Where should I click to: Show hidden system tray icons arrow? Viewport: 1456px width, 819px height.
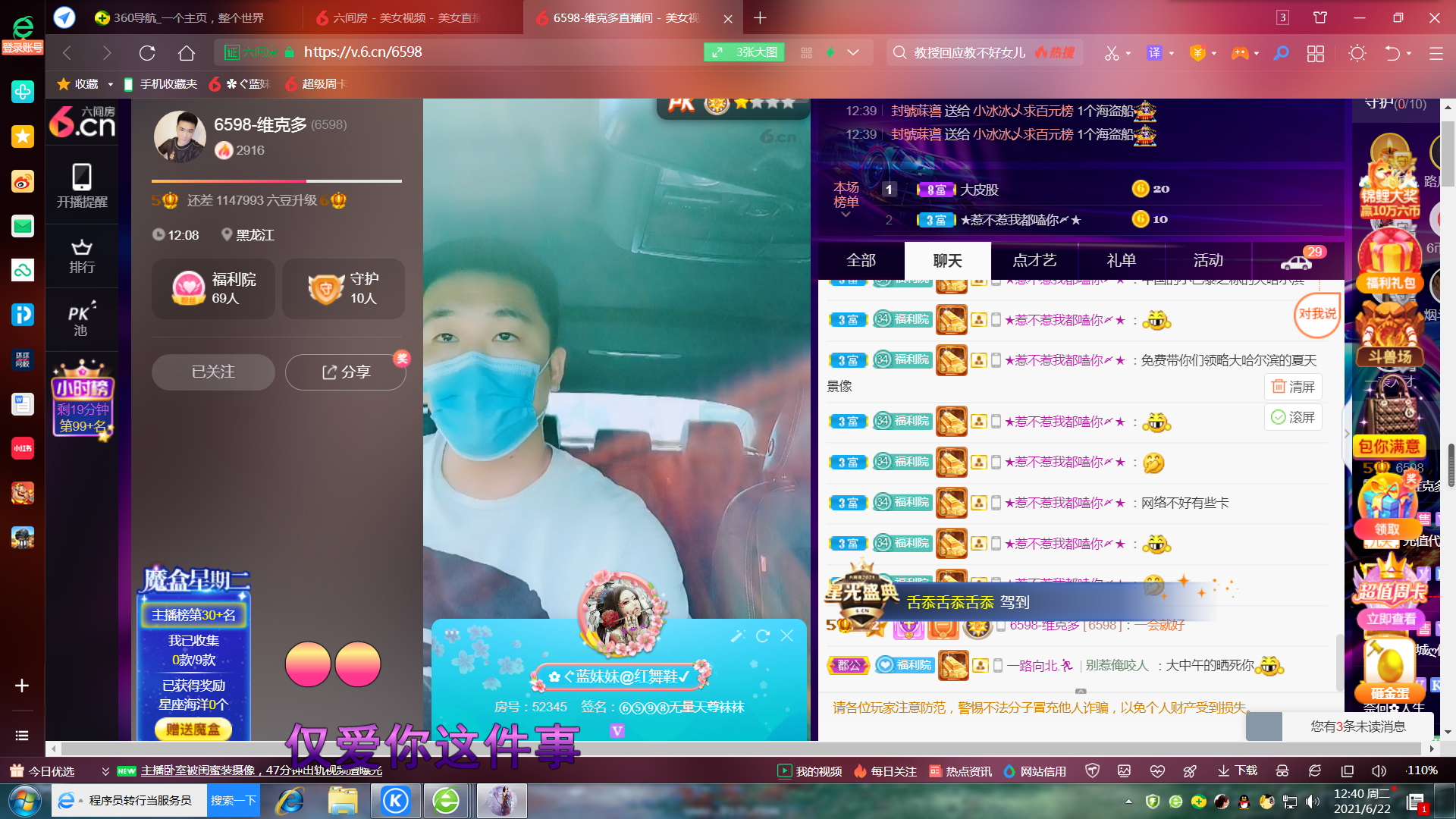(1128, 802)
